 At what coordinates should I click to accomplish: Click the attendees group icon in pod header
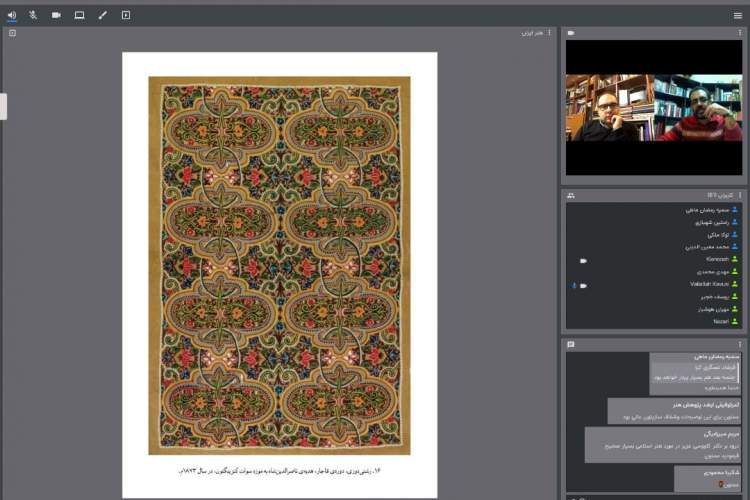pos(571,195)
